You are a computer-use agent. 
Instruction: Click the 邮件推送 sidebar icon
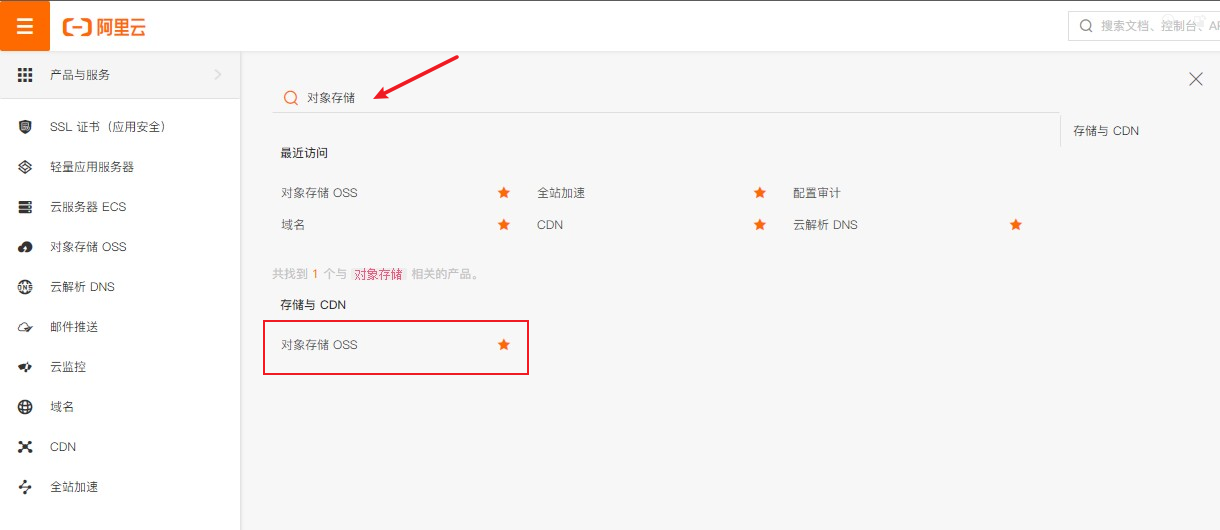coord(26,327)
